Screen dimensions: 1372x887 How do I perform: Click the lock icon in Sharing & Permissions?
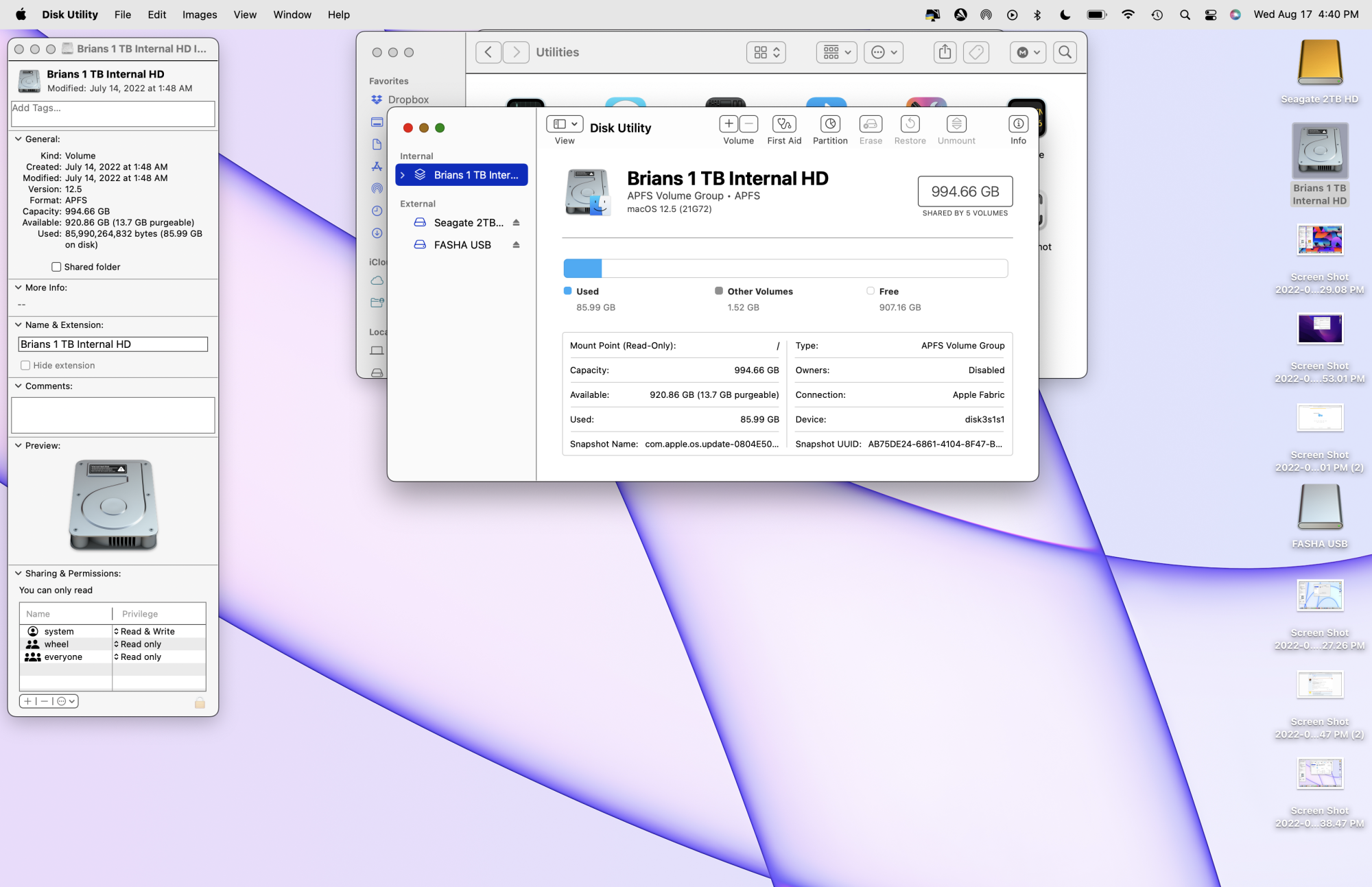coord(200,702)
